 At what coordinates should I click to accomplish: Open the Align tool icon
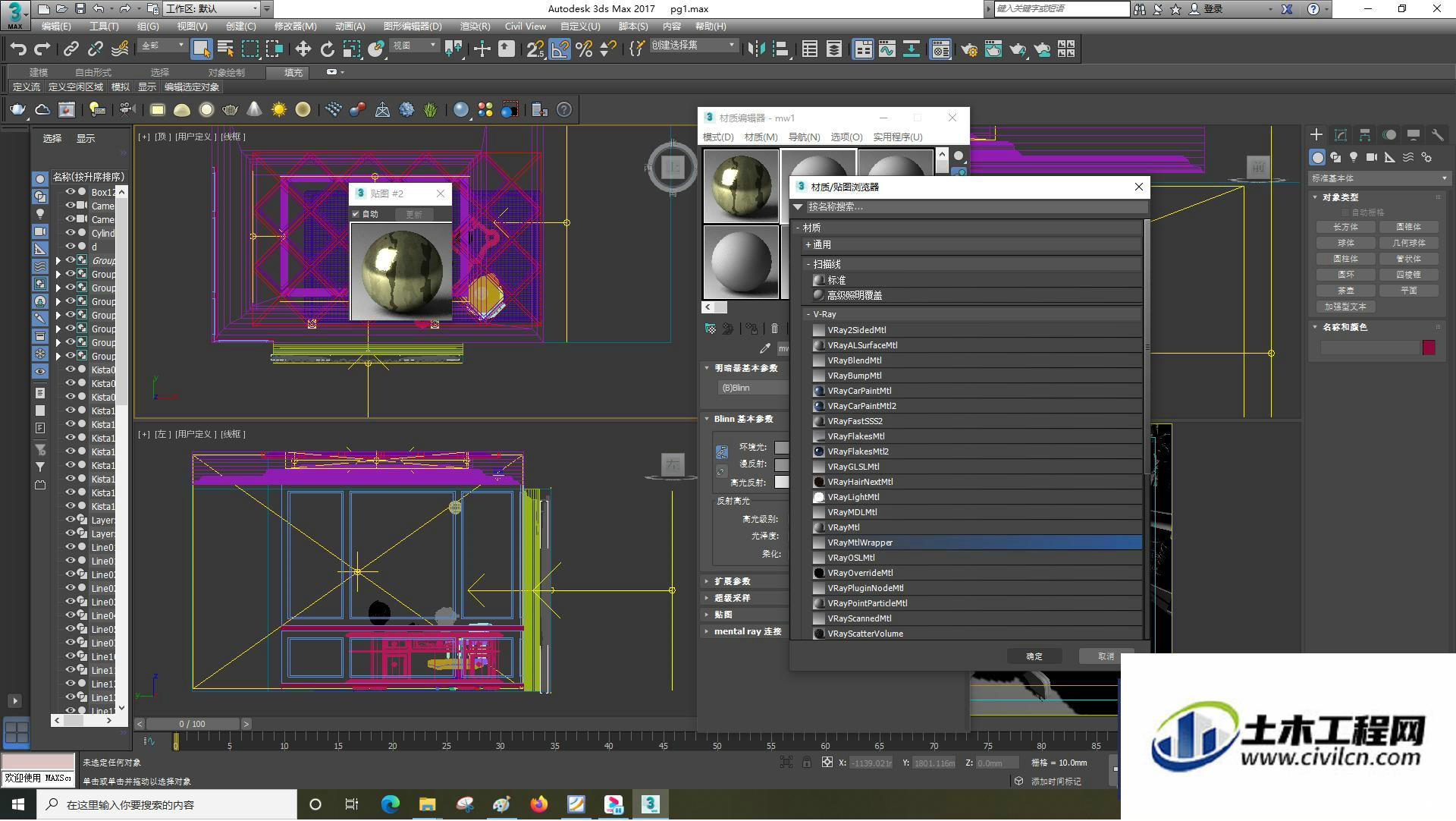tap(780, 49)
